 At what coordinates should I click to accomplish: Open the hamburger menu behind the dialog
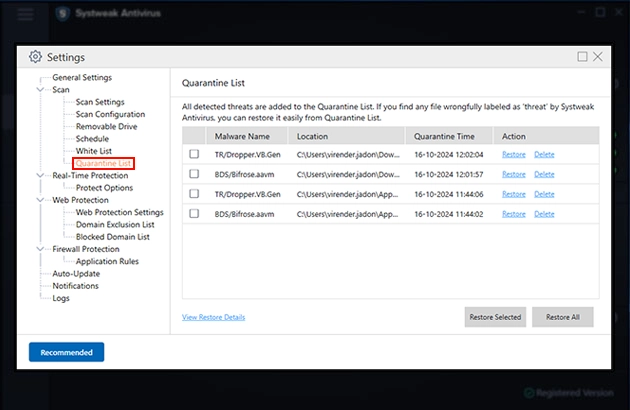26,14
